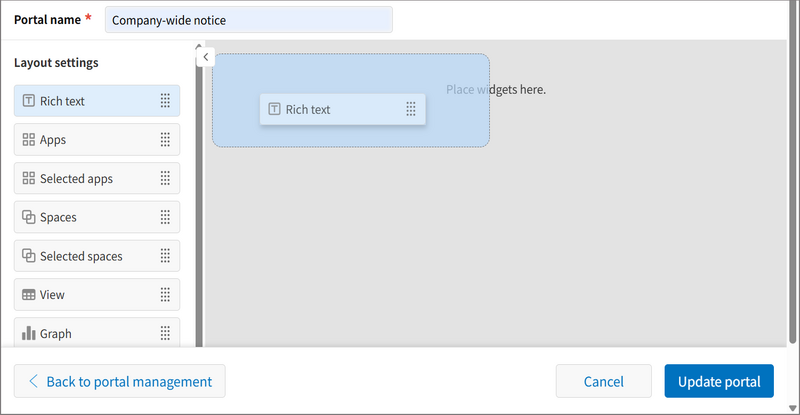Click the View widget drag handle
The image size is (800, 415).
tap(165, 295)
